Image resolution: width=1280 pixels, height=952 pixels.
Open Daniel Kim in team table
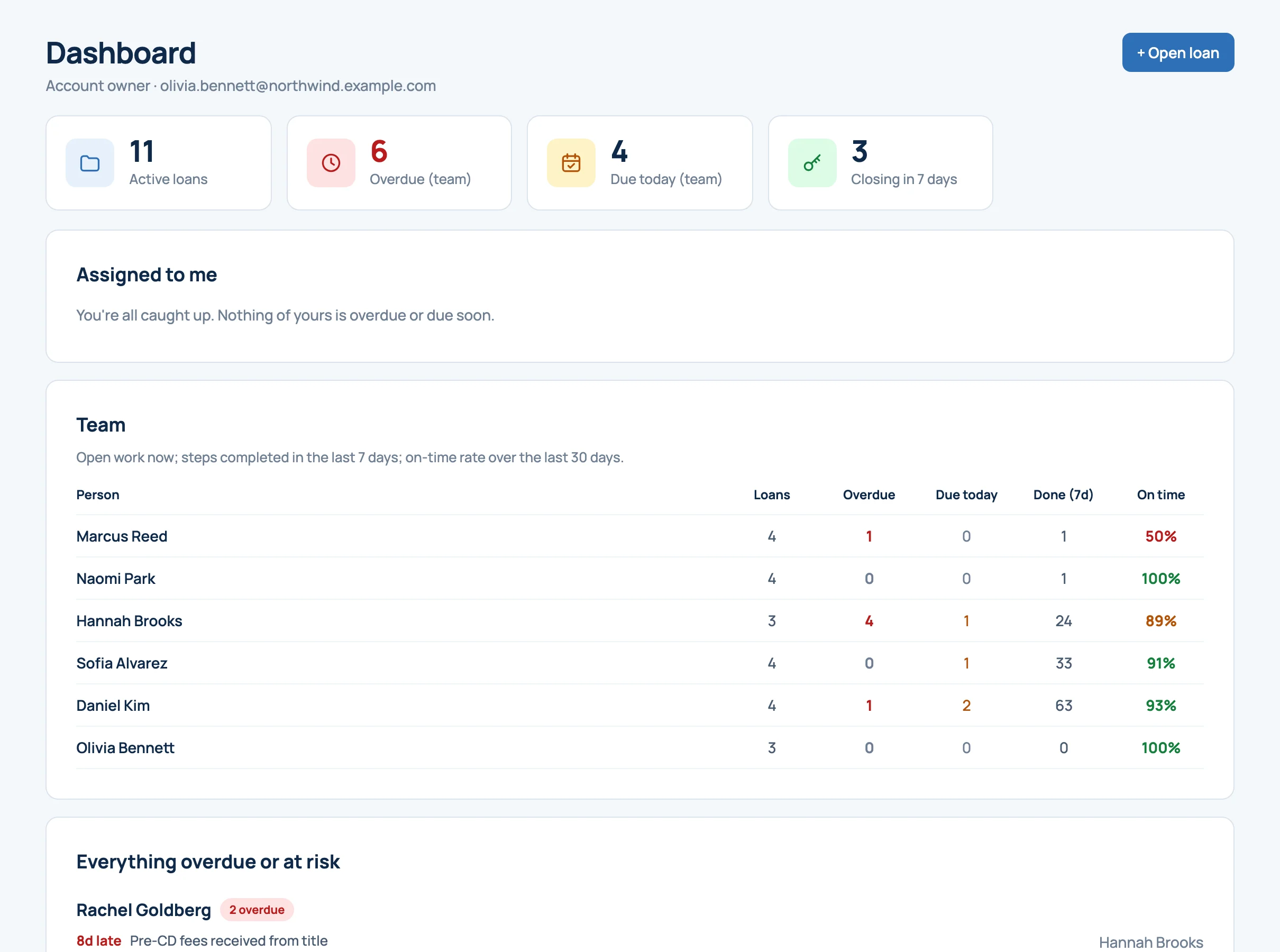pyautogui.click(x=113, y=706)
